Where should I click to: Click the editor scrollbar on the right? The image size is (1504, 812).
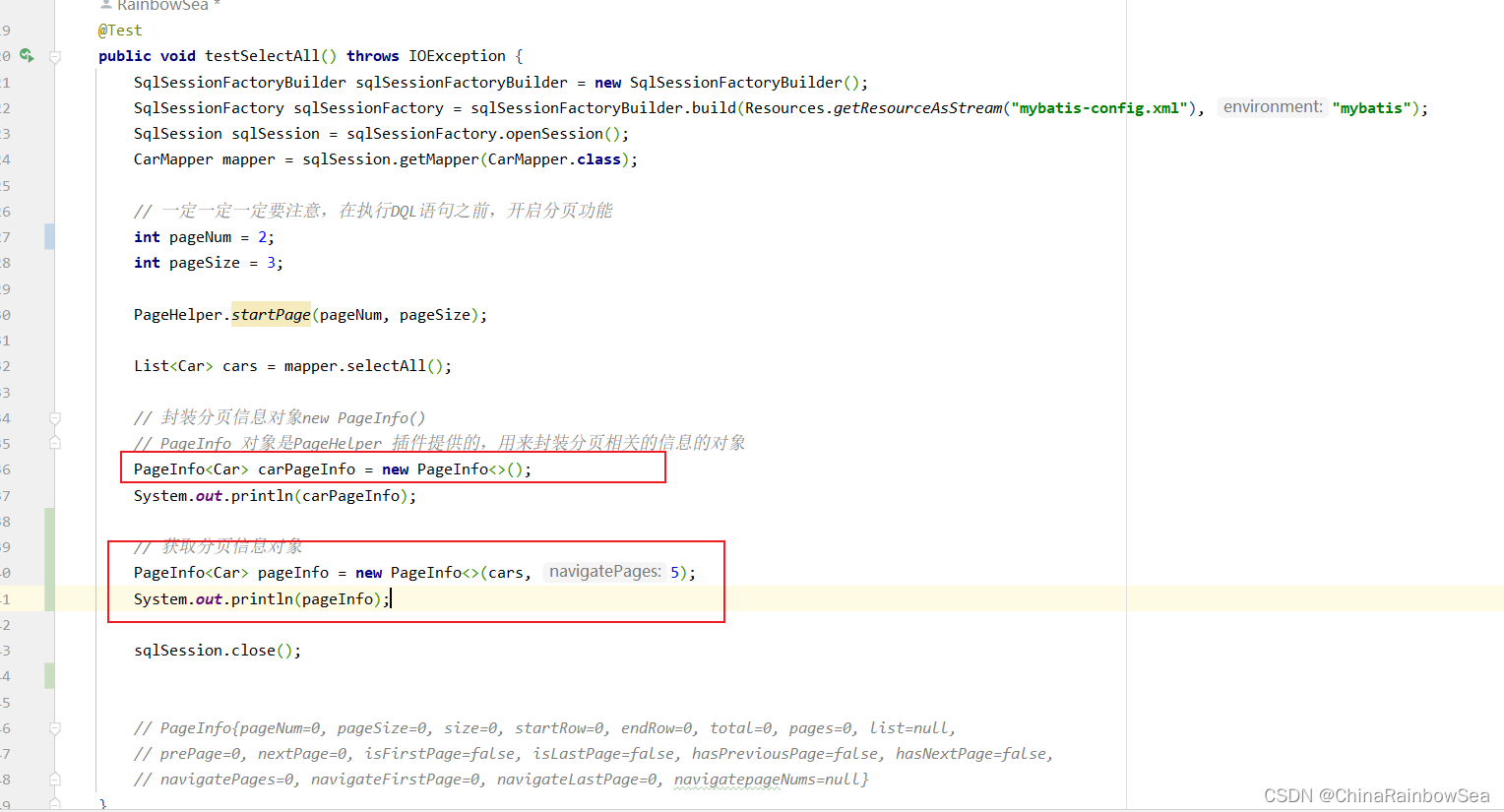point(1498,394)
